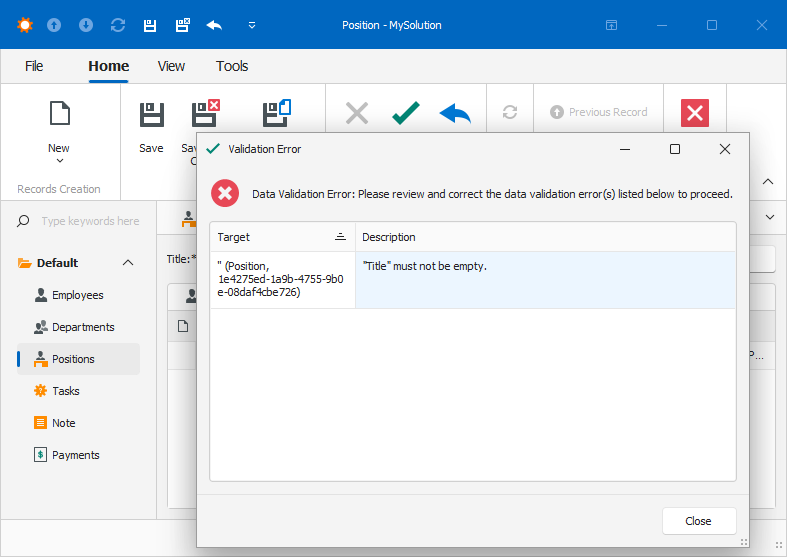
Task: Click ribbon display options icon in title bar
Action: click(611, 25)
